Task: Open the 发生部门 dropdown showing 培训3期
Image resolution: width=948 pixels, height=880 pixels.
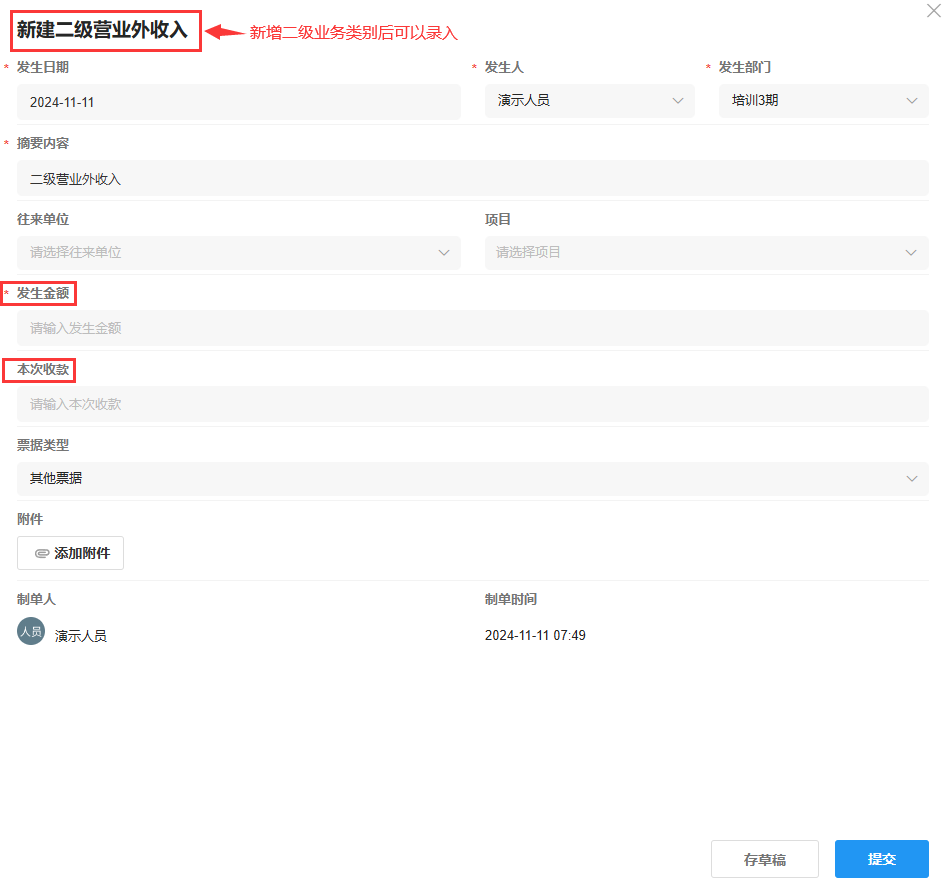Action: pos(824,100)
